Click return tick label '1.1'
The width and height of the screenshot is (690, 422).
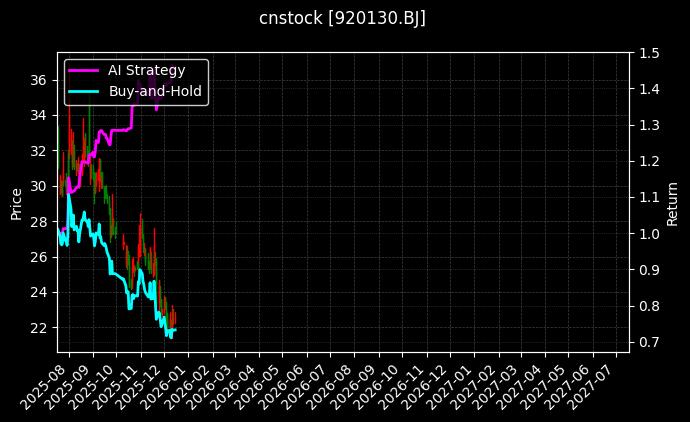(649, 198)
